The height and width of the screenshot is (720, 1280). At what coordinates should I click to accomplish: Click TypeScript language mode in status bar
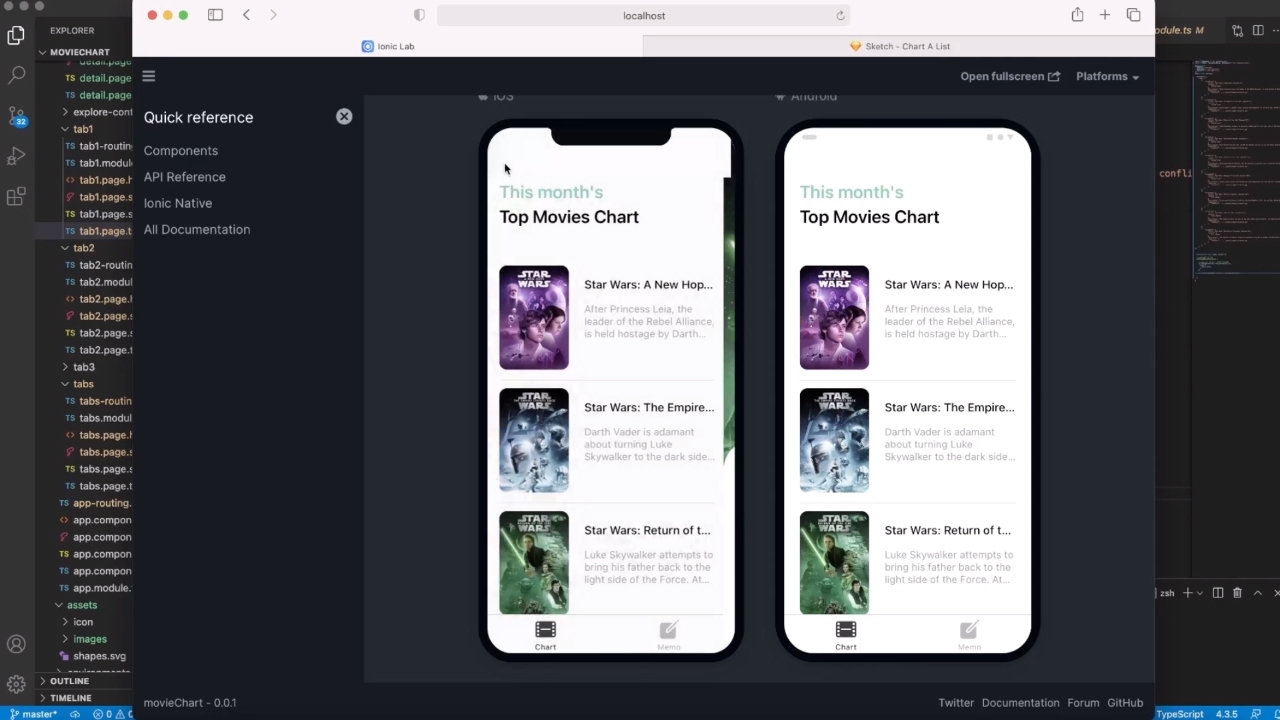click(1180, 714)
